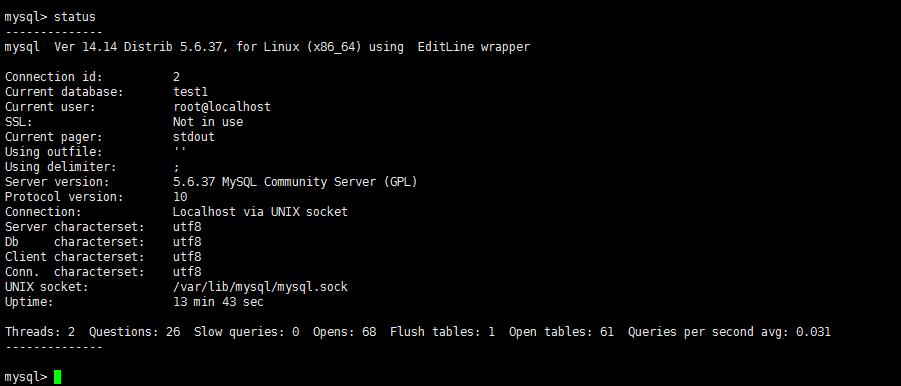The image size is (901, 386).
Task: Click the 'status' command text
Action: [x=75, y=17]
